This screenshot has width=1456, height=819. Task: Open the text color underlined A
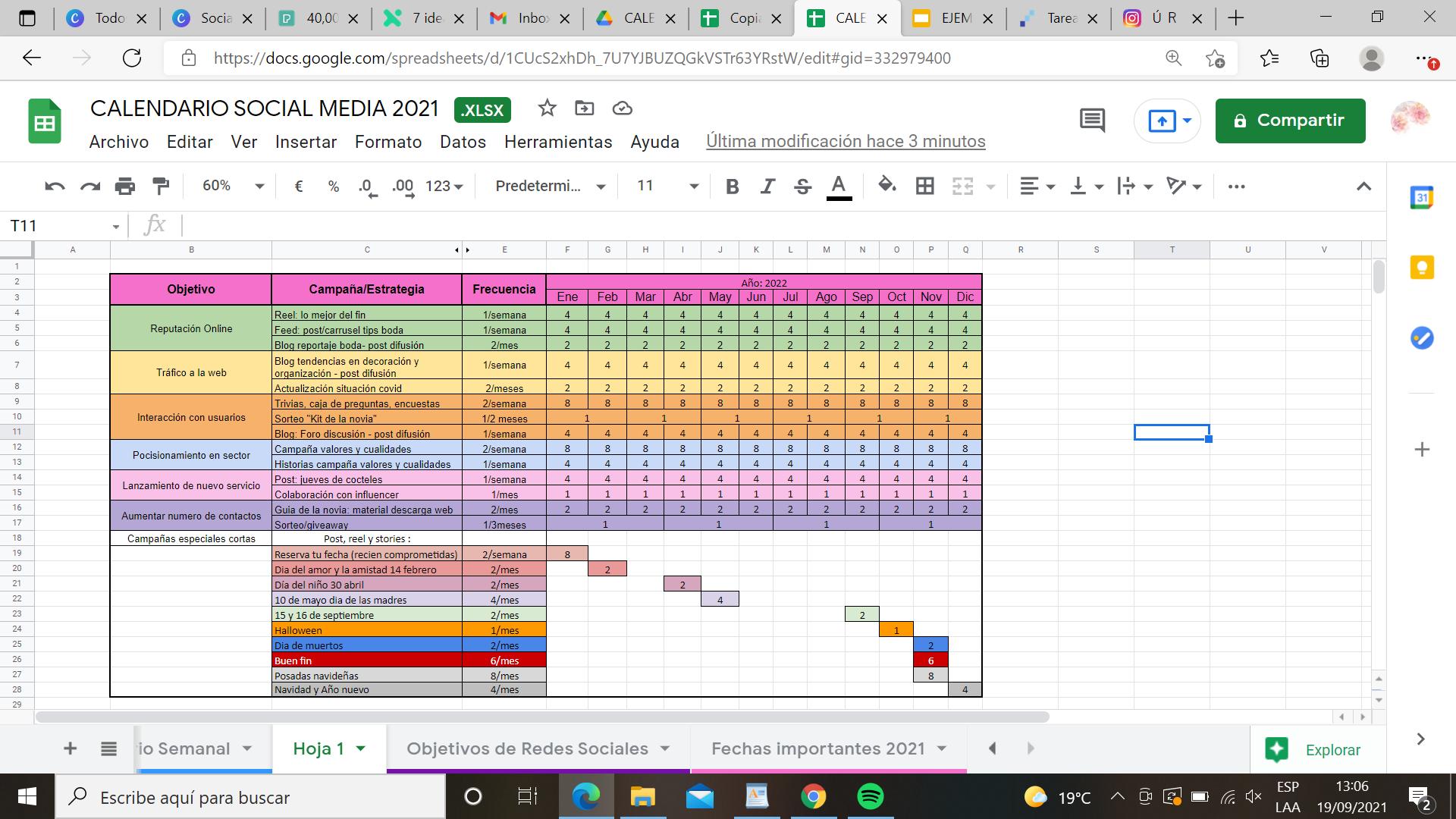pos(838,187)
